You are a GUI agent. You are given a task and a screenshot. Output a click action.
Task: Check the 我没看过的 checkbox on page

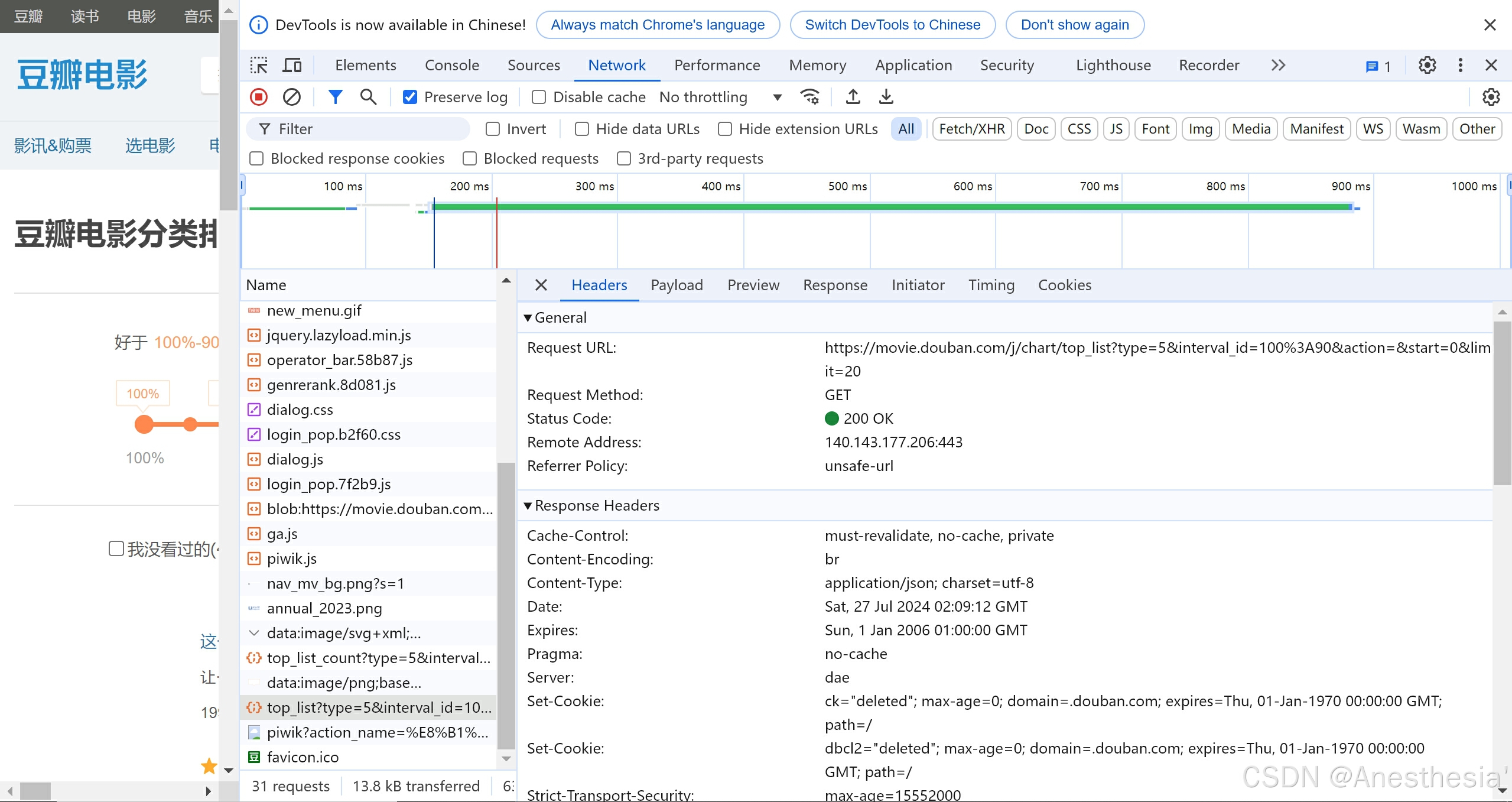coord(116,549)
